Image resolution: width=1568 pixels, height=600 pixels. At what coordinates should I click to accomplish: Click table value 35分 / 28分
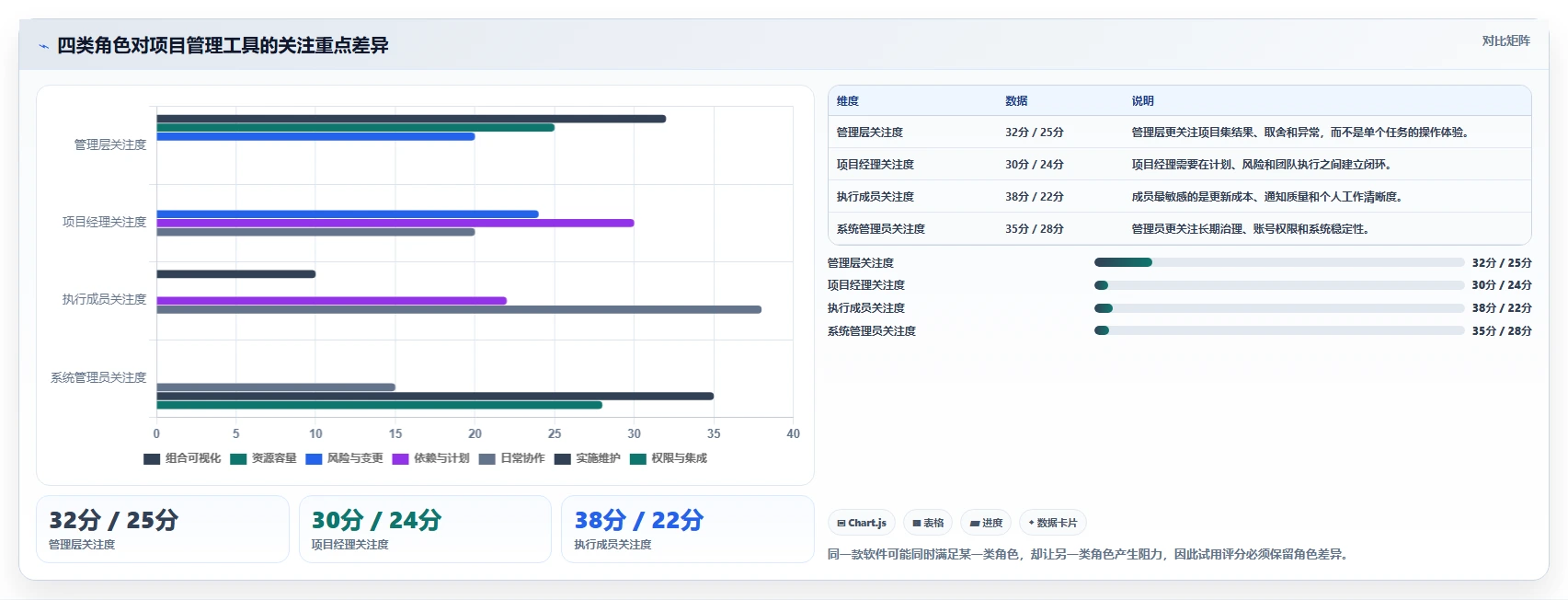(x=1034, y=229)
